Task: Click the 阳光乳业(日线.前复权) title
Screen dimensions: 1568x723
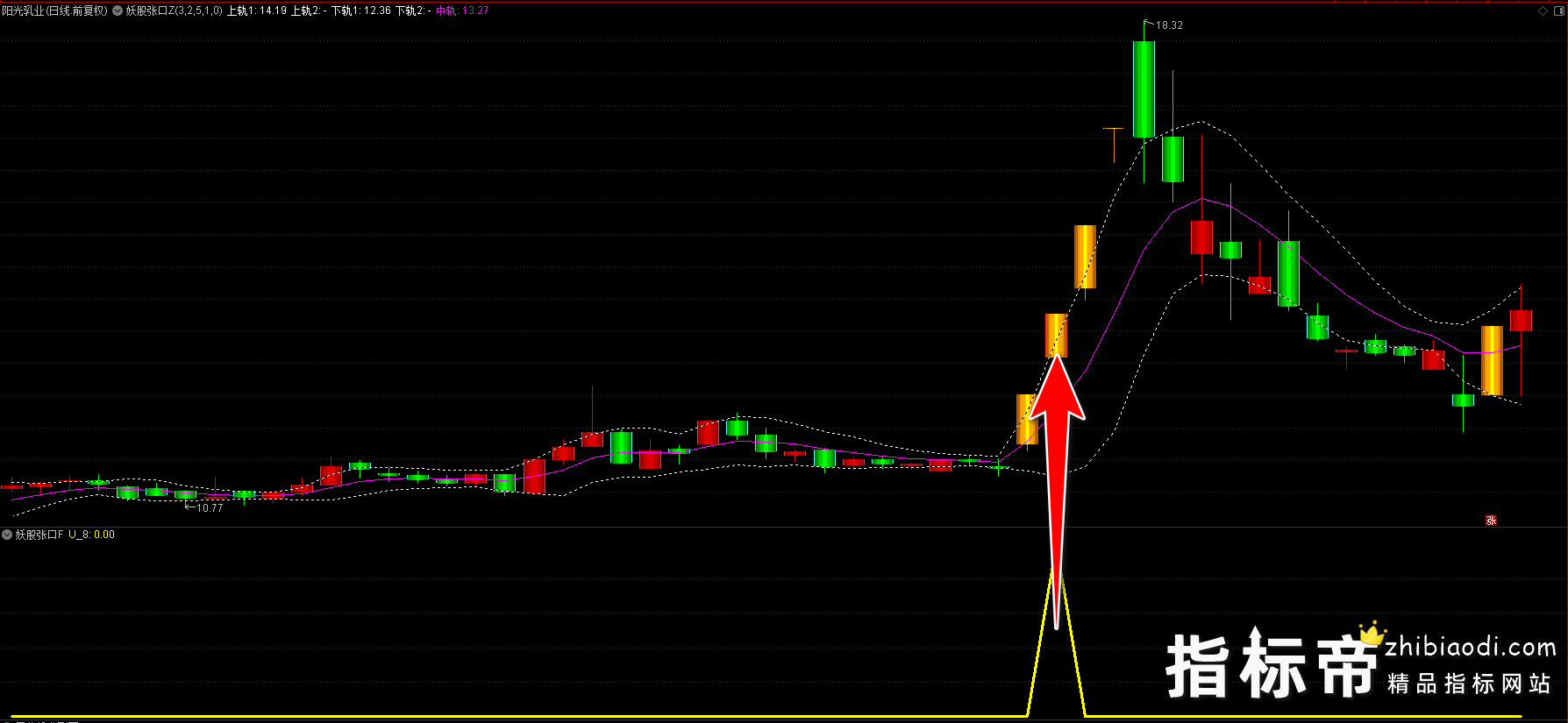Action: click(x=54, y=11)
